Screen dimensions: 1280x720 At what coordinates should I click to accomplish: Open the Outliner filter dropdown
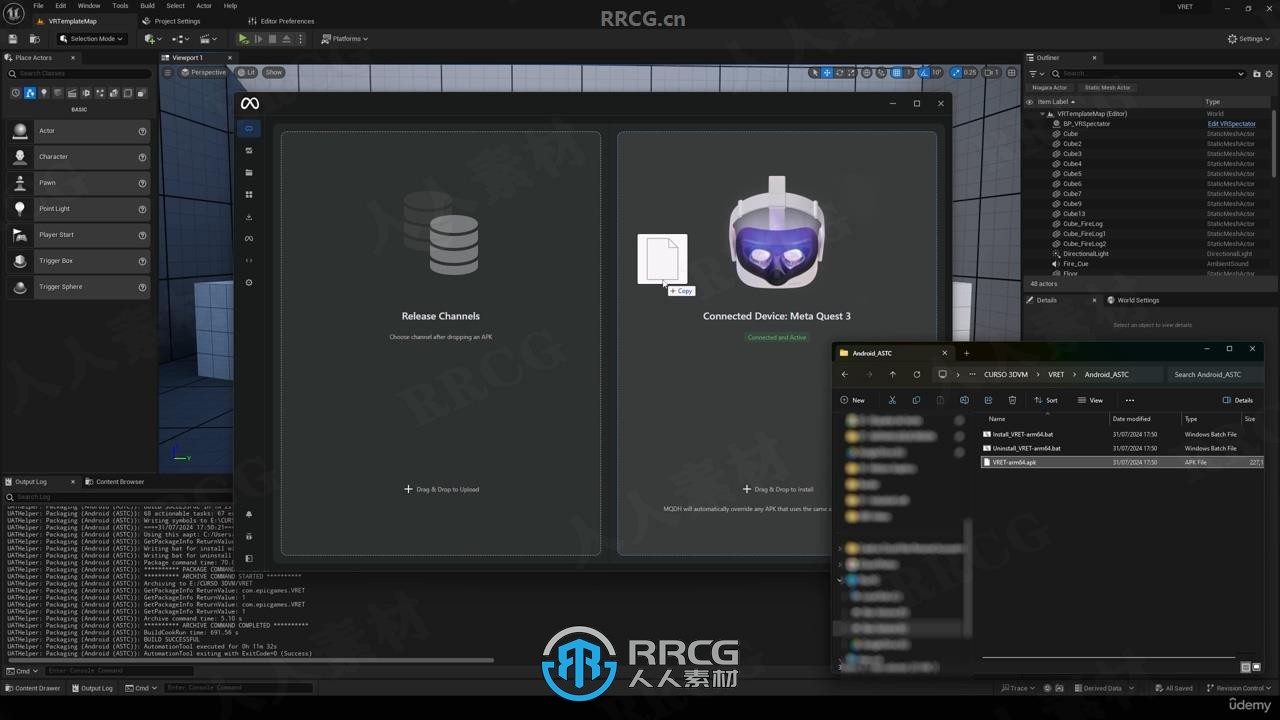coord(1035,73)
